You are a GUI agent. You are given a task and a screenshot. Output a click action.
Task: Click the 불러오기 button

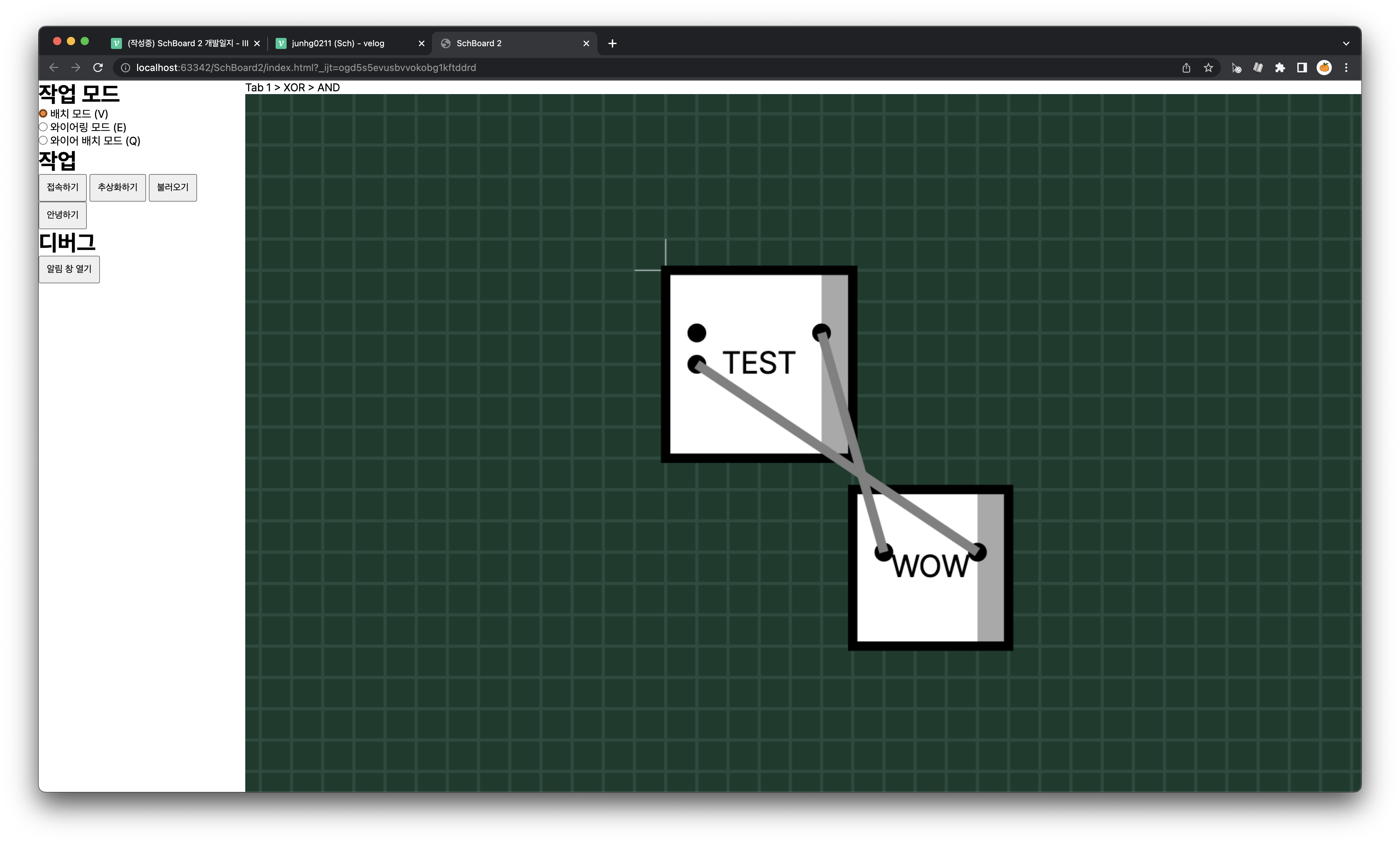coord(173,187)
